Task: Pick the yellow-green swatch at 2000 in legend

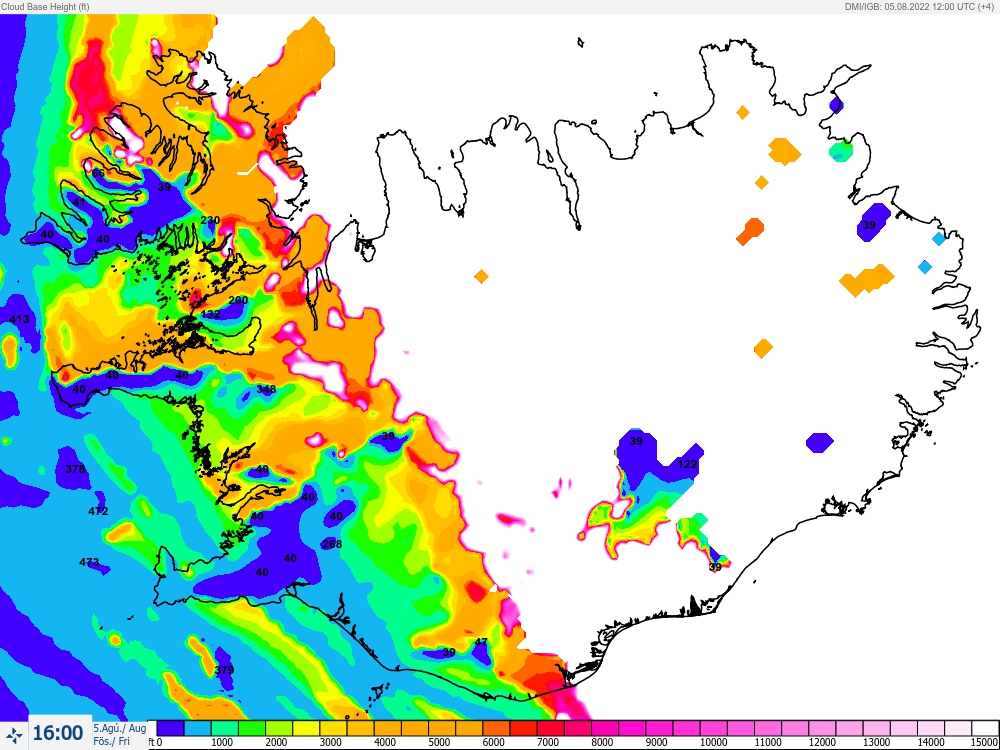Action: click(x=279, y=728)
